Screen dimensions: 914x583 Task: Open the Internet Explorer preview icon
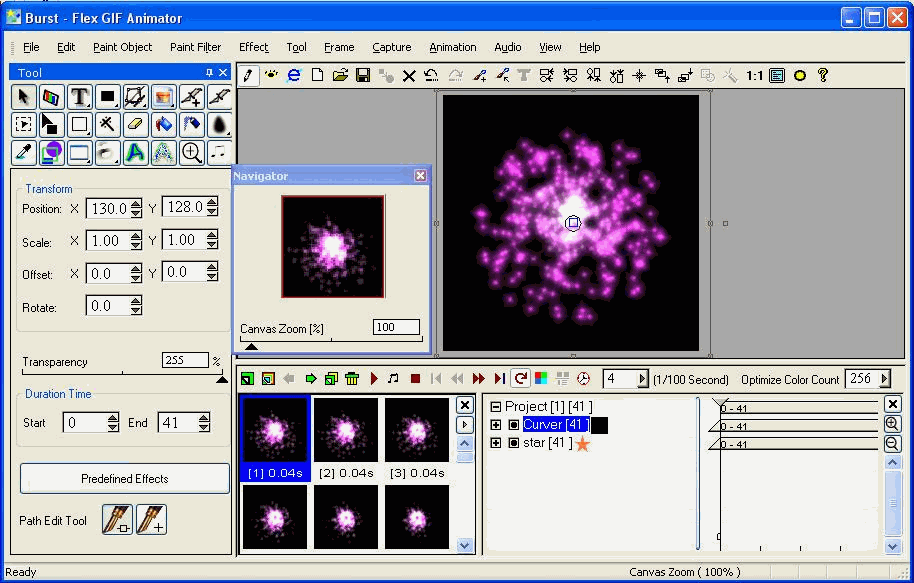294,75
